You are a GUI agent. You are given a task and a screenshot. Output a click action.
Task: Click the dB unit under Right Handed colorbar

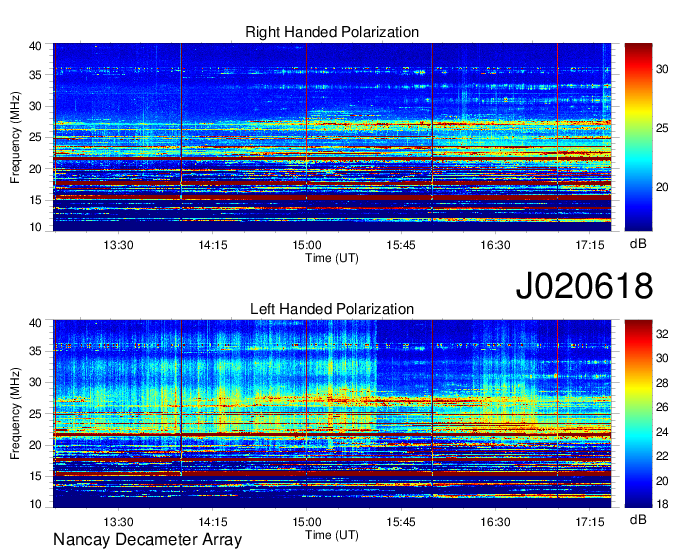coord(638,244)
